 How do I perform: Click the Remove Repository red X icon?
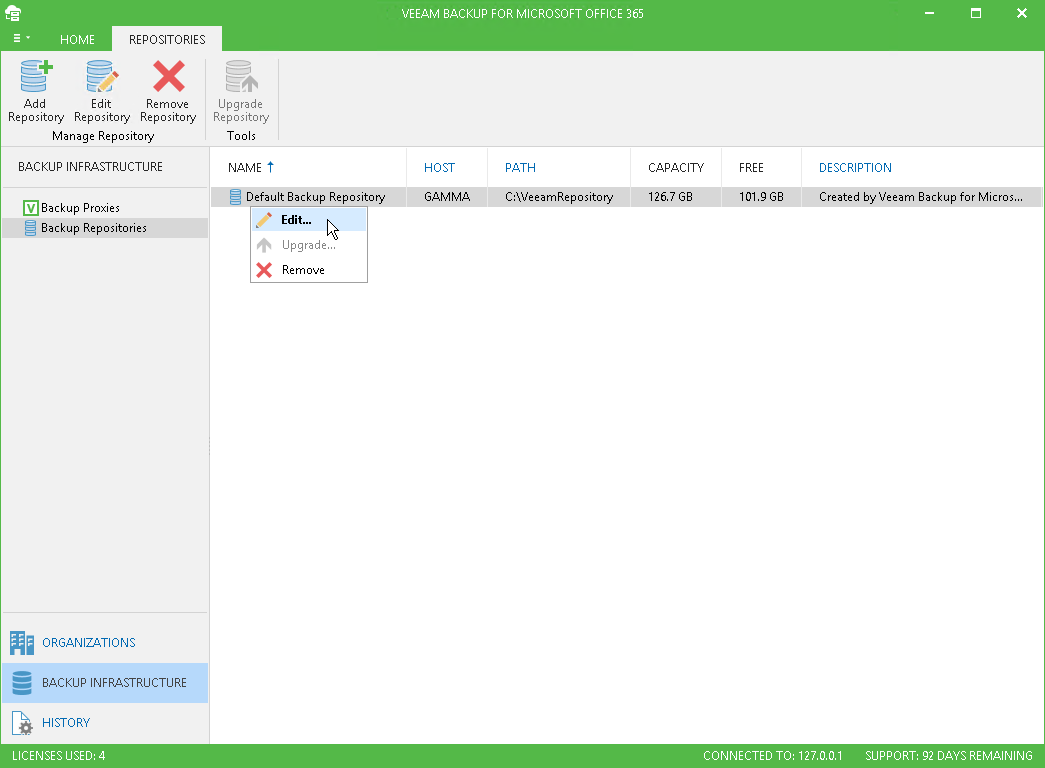[x=169, y=76]
